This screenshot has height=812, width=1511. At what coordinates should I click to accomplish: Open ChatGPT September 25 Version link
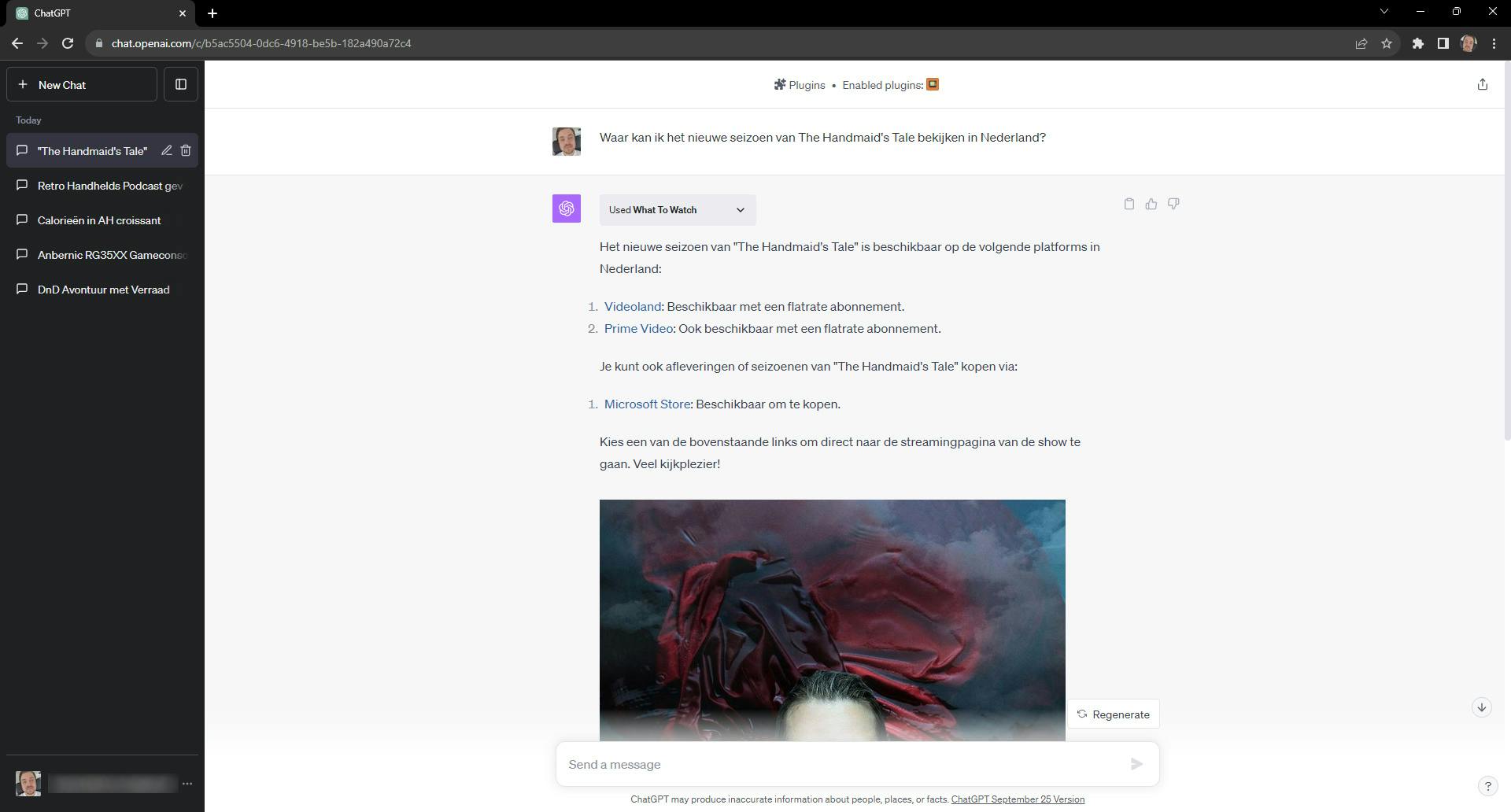pyautogui.click(x=1018, y=799)
